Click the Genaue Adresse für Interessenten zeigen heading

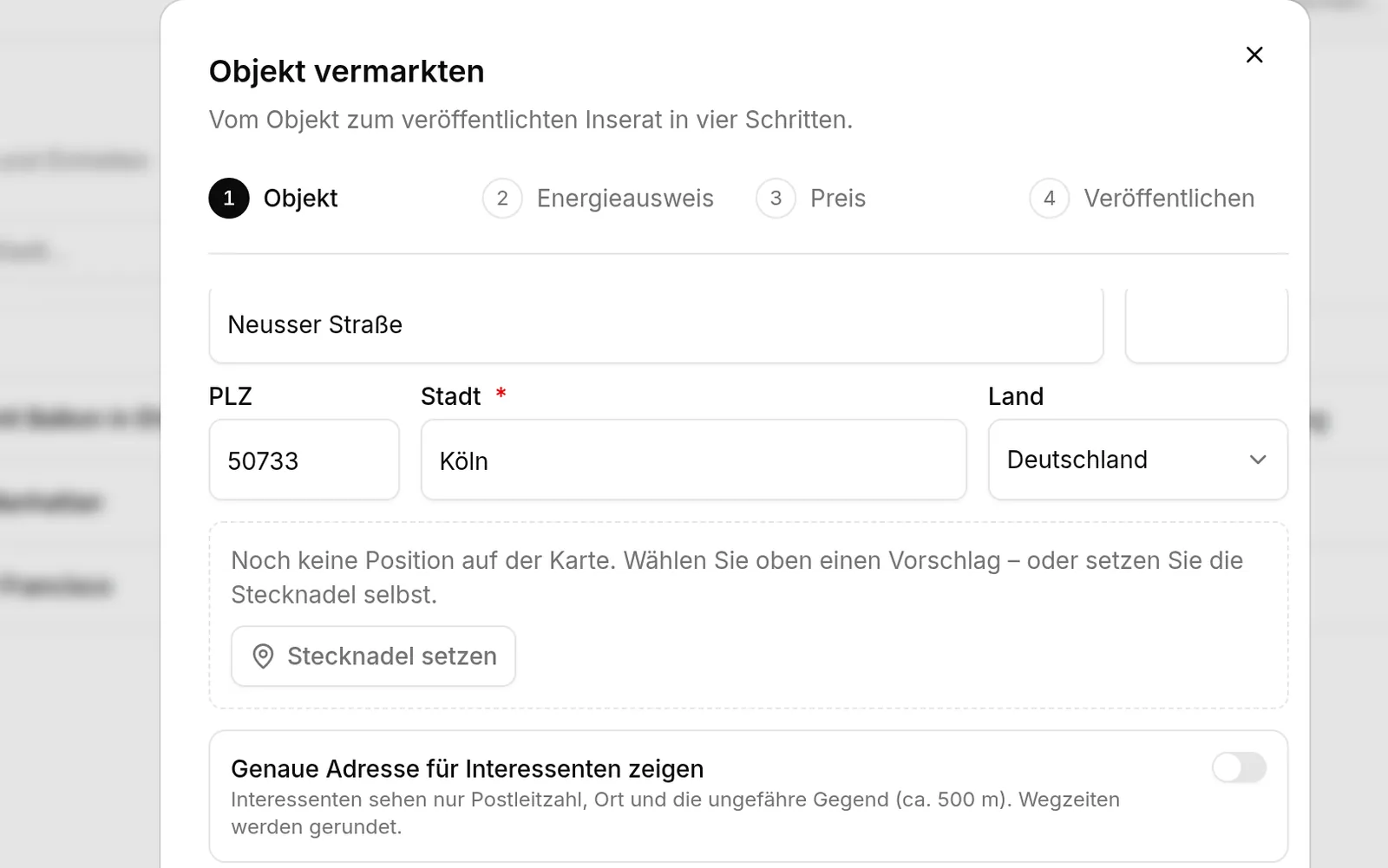pos(467,769)
